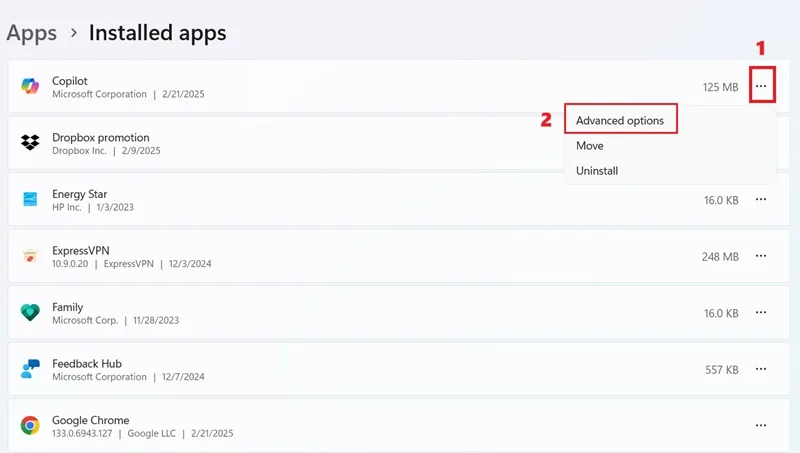The width and height of the screenshot is (800, 453).
Task: Click the ExpressVPN app icon
Action: pos(30,256)
